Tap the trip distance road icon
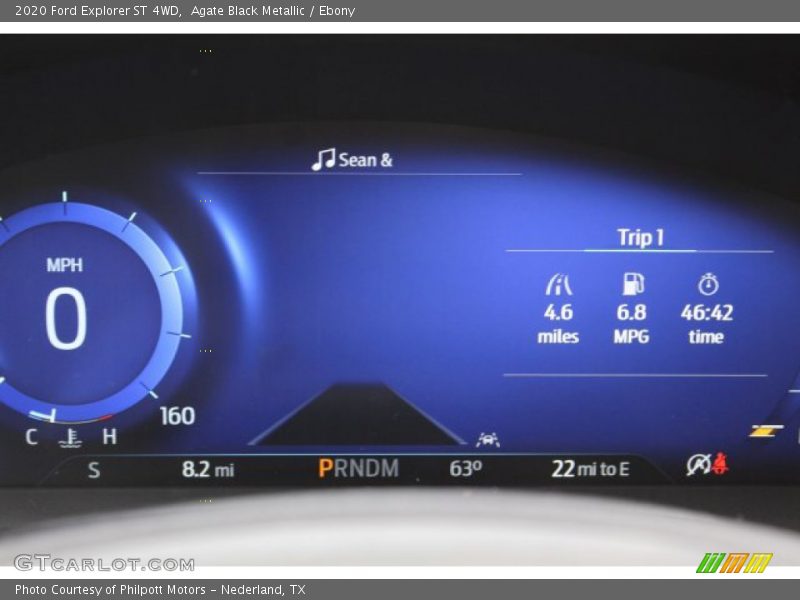Viewport: 800px width, 600px height. tap(558, 285)
